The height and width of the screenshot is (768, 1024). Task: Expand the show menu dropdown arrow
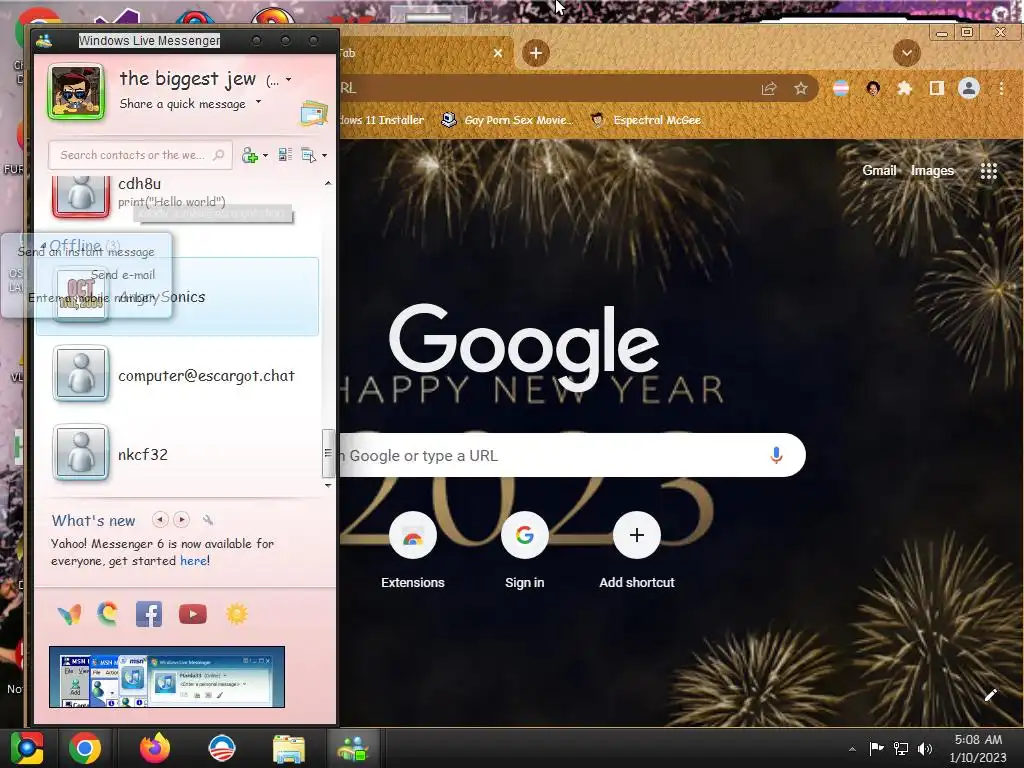click(324, 155)
